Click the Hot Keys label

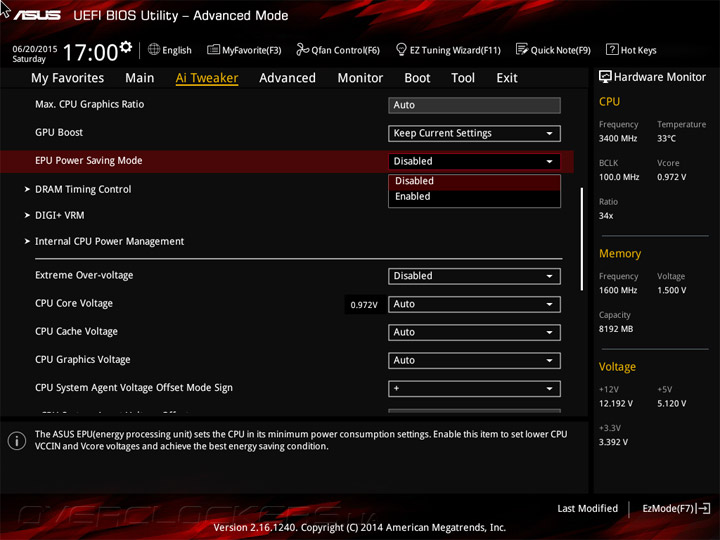pos(639,50)
